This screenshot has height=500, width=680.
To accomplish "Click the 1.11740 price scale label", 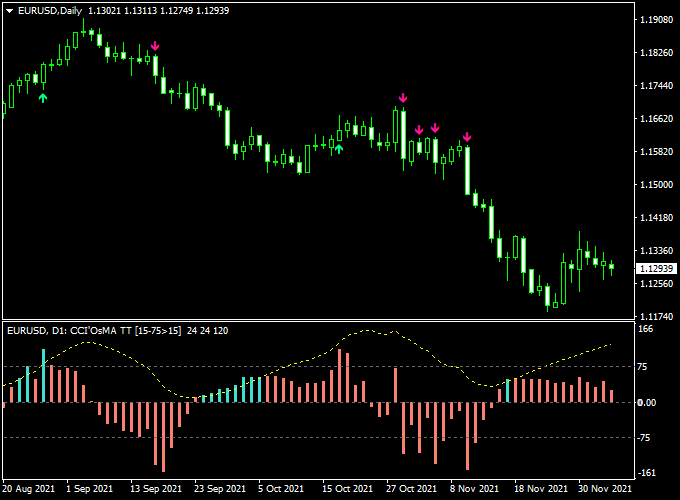I will pos(657,316).
